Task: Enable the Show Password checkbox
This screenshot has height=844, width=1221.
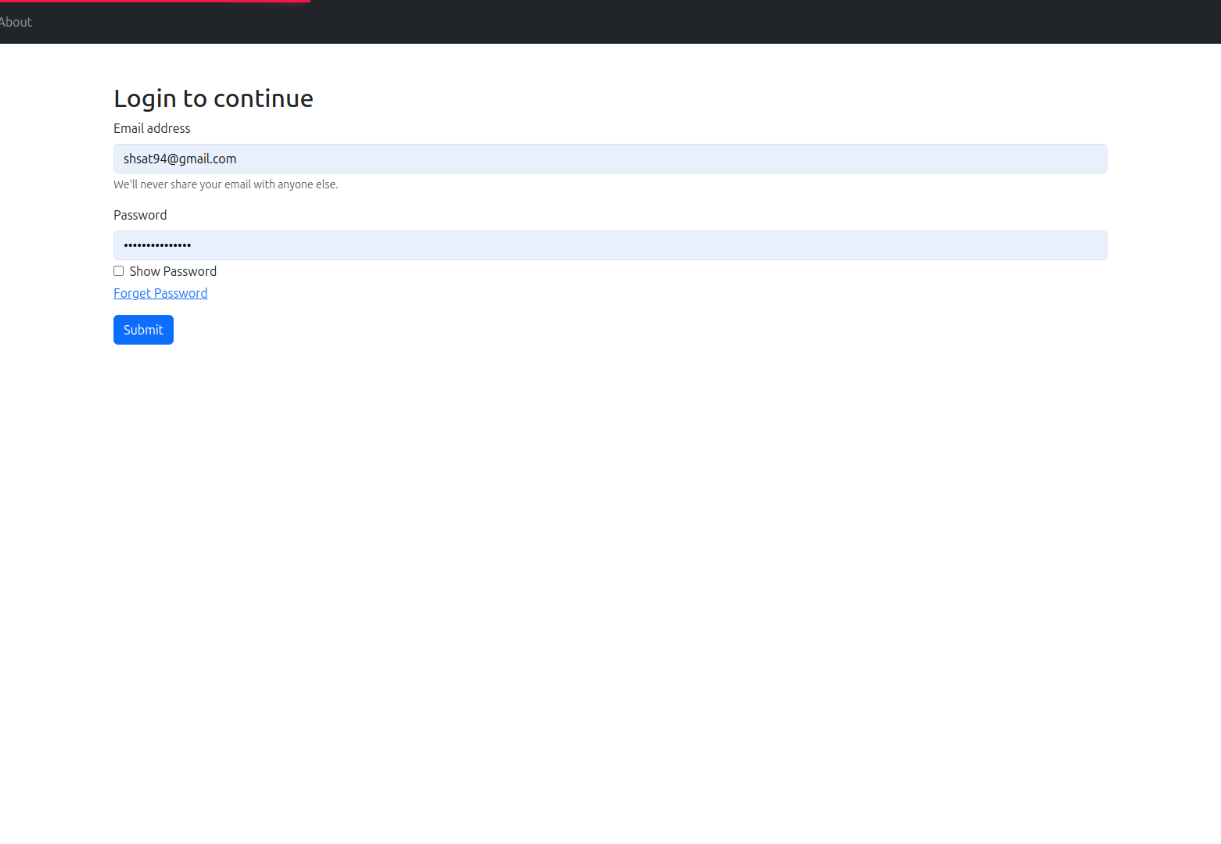Action: 119,271
